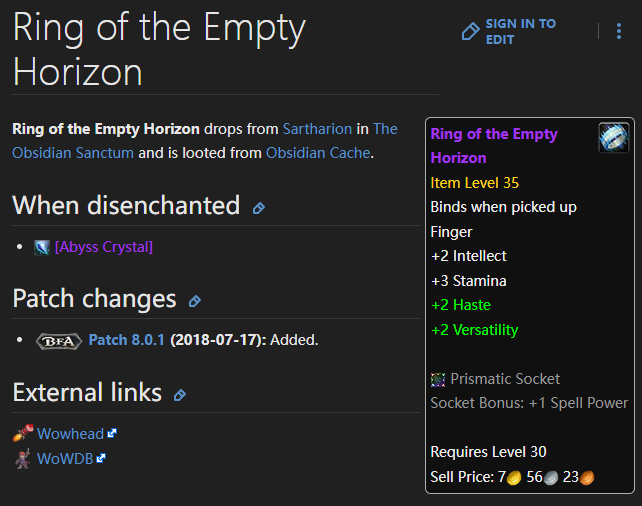Visit the Wowhead external link
642x506 pixels.
click(x=71, y=434)
